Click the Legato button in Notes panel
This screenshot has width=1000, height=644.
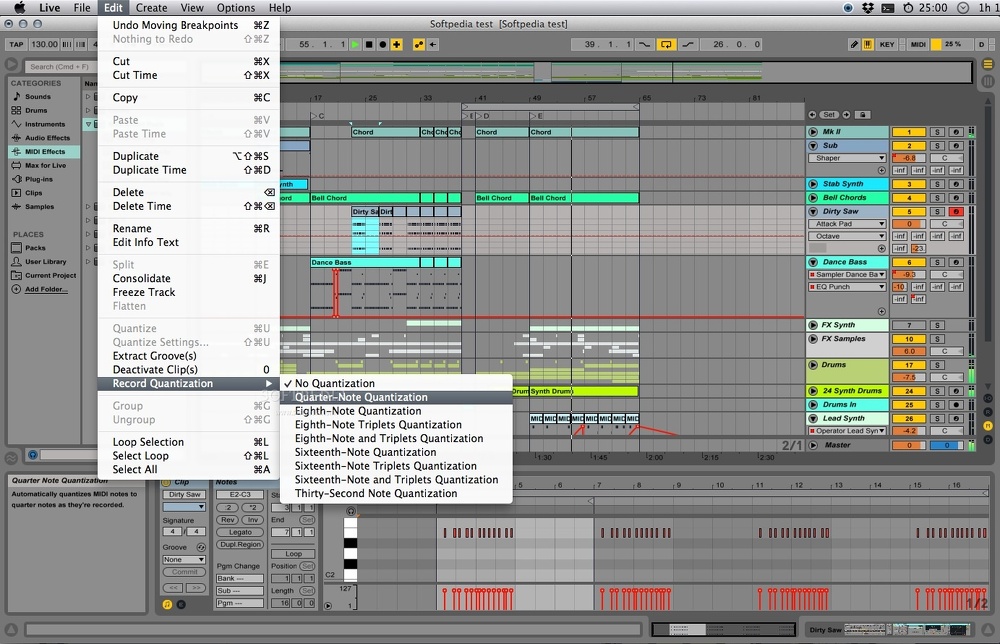[239, 533]
